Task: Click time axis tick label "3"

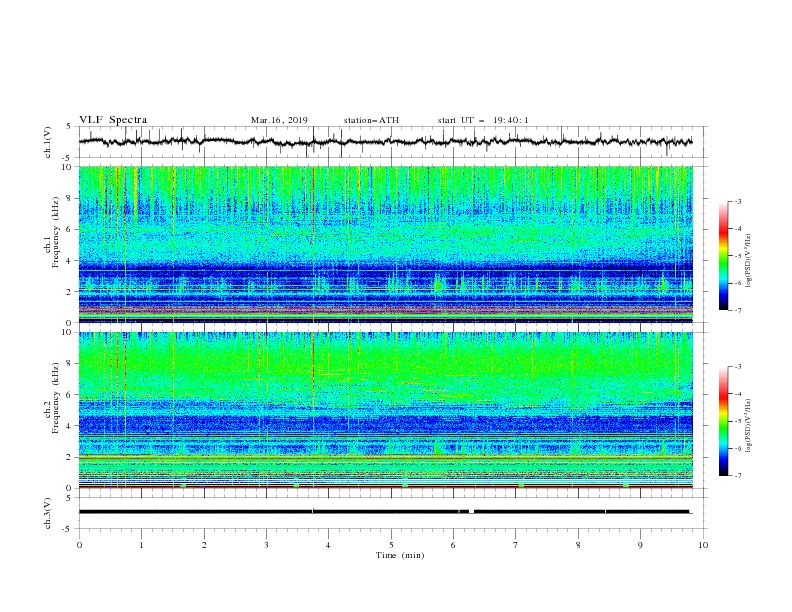Action: (266, 545)
